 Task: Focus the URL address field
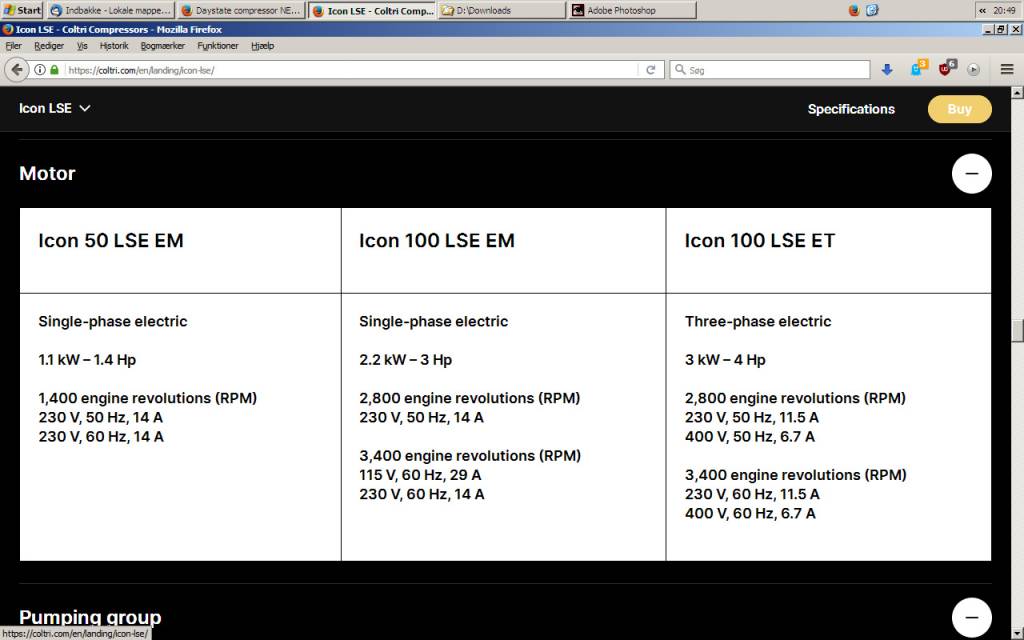point(351,70)
